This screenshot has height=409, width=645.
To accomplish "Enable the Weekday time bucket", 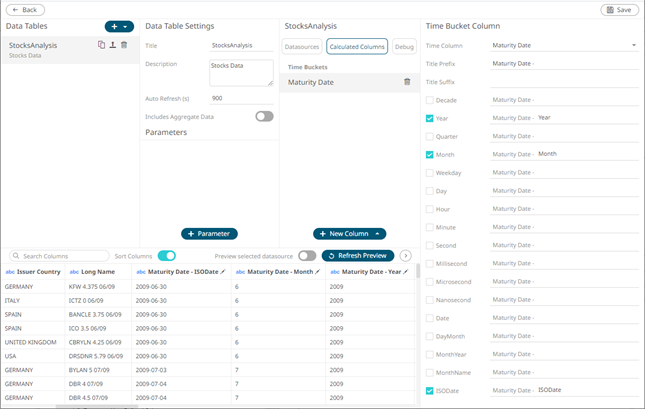I will (x=429, y=173).
